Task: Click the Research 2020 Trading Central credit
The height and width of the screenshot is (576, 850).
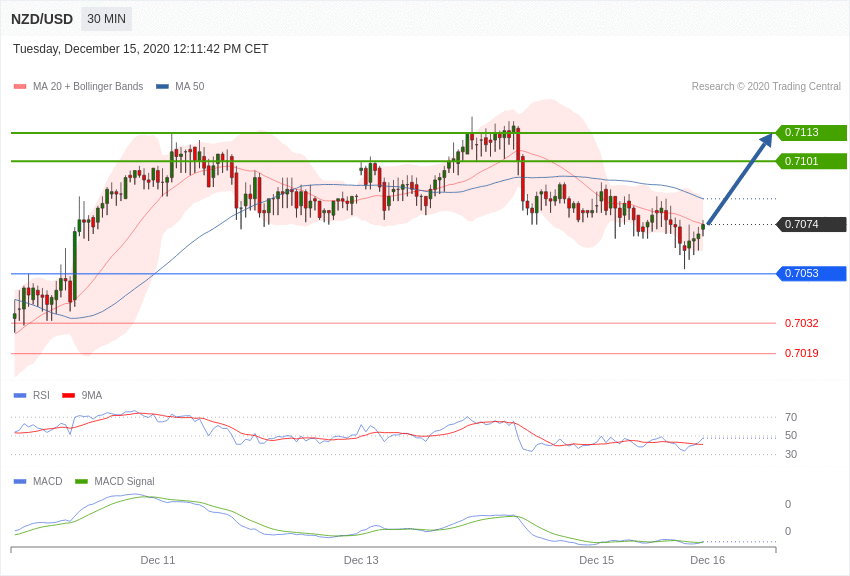Action: click(766, 86)
